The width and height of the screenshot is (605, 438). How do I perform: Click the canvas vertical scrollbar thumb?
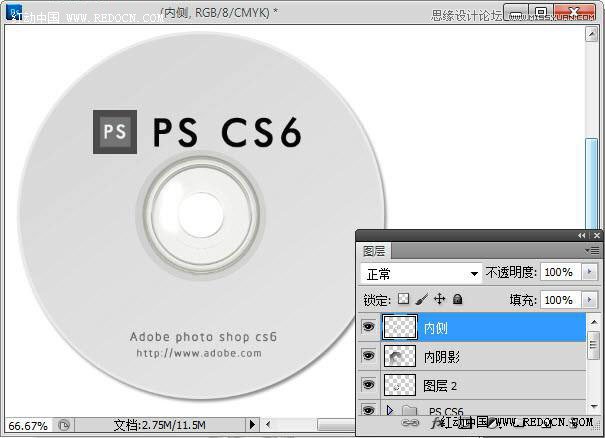point(591,184)
